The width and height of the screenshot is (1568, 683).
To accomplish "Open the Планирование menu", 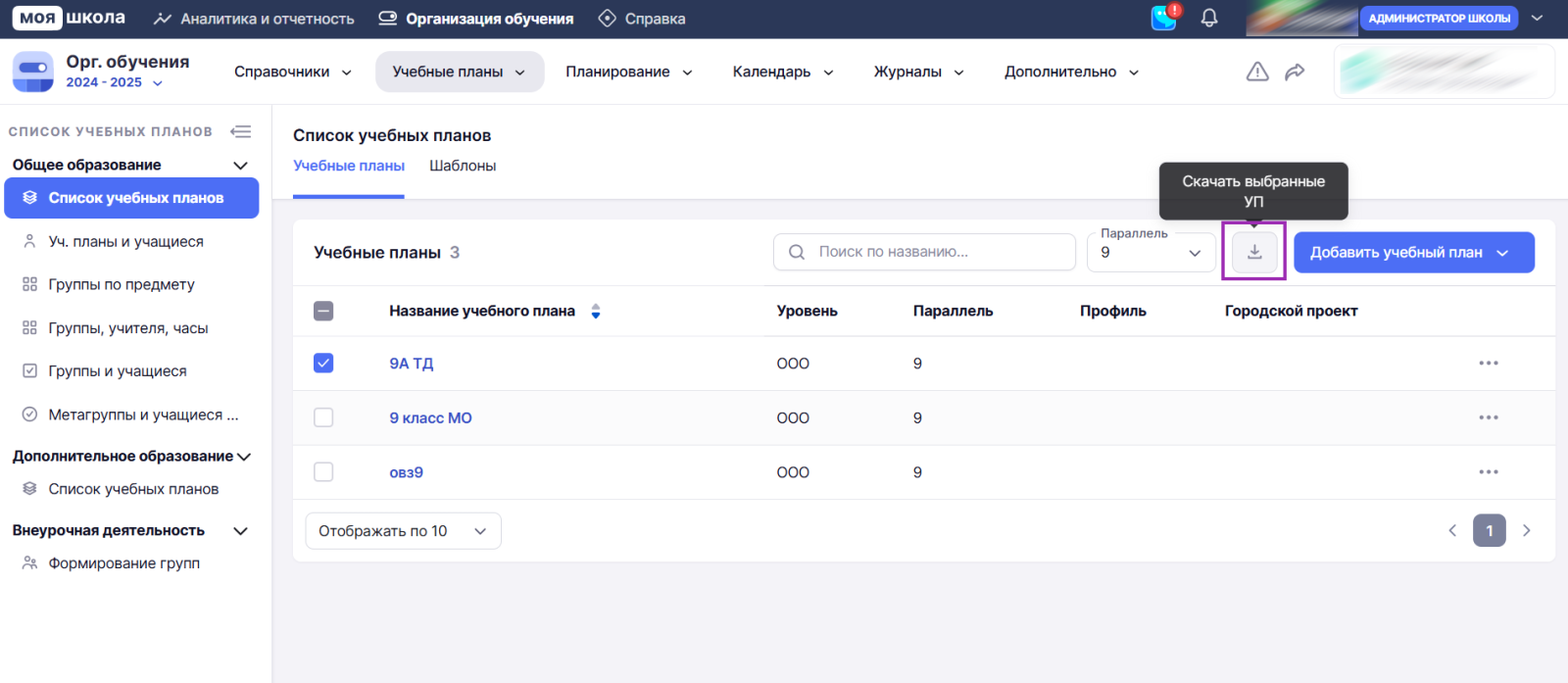I will (628, 72).
